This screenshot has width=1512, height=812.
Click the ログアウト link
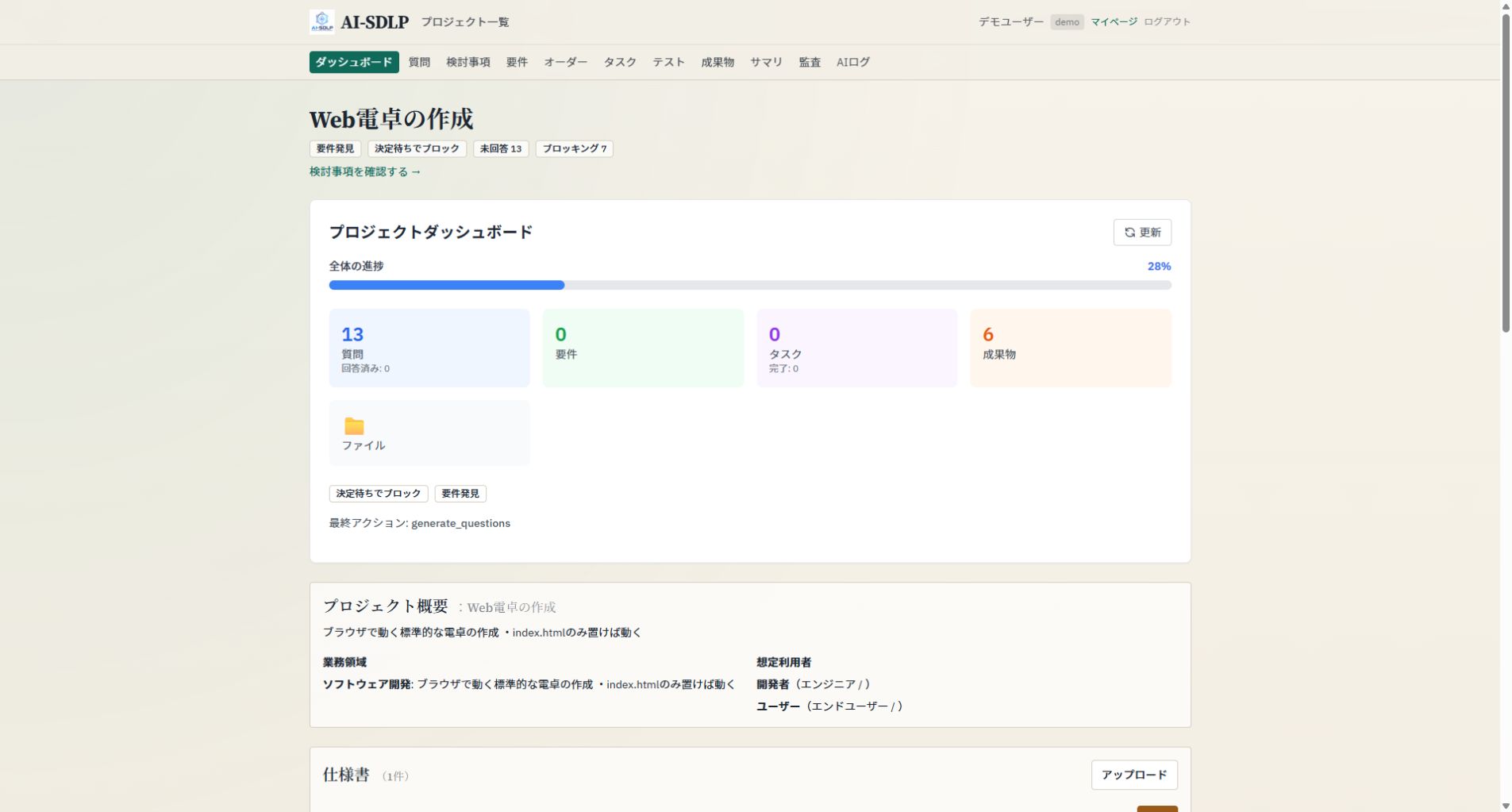pos(1167,22)
